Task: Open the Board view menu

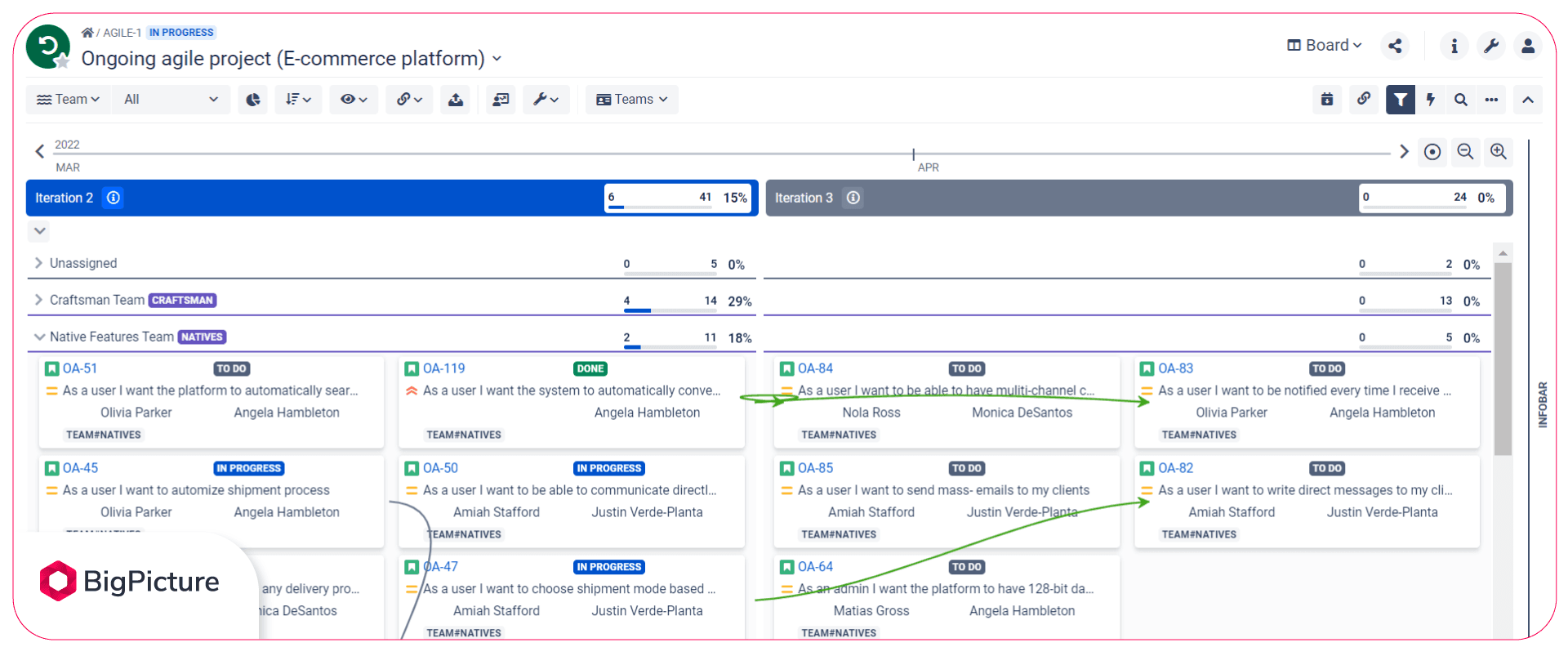Action: (x=1325, y=46)
